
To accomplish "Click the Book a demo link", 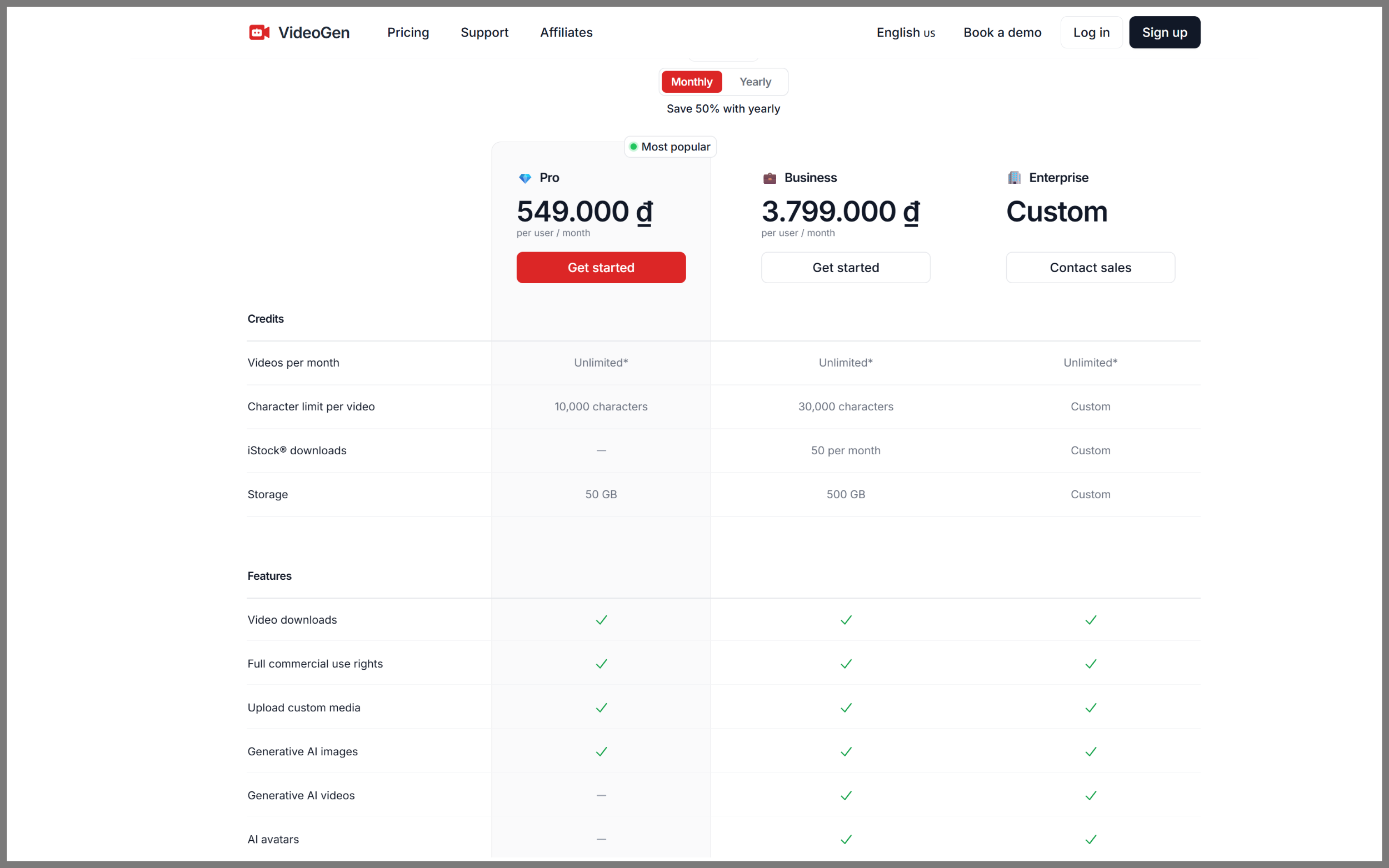I will click(1002, 32).
